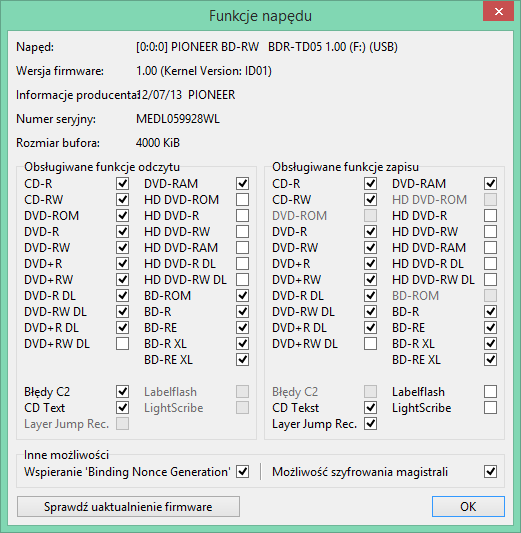The height and width of the screenshot is (533, 521).
Task: Check HD DVD-R DL box in write functions
Action: [490, 263]
